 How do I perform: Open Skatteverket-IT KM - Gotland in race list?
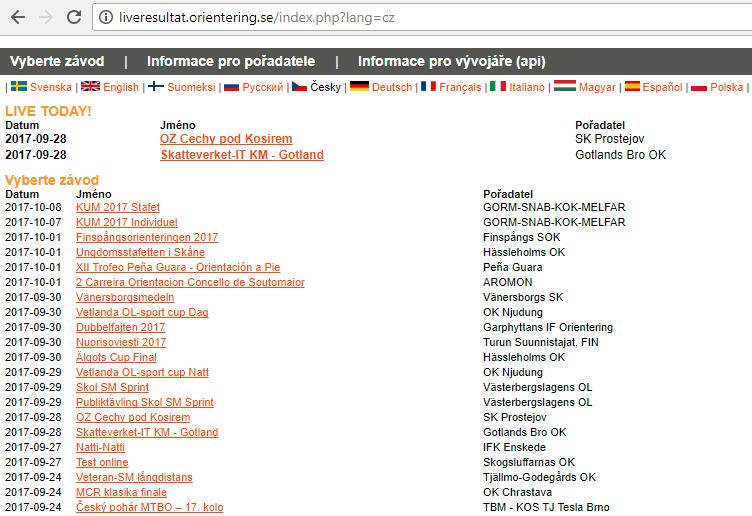click(147, 432)
